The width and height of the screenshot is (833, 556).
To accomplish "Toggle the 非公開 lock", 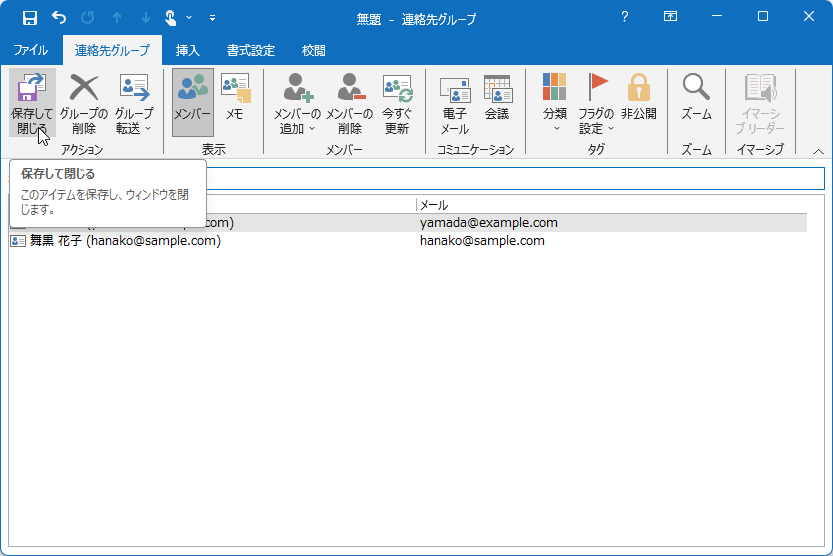I will coord(639,98).
